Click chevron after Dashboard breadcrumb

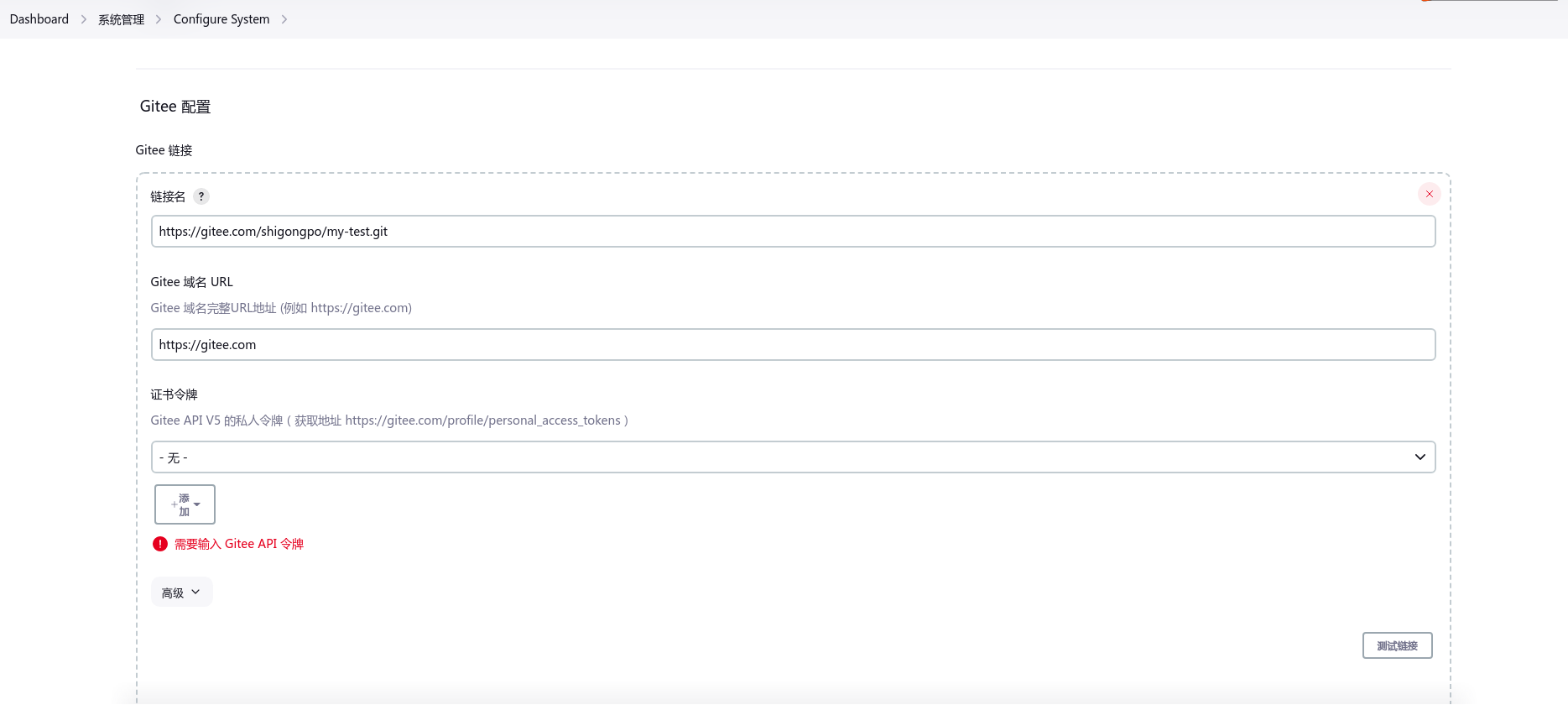(84, 19)
